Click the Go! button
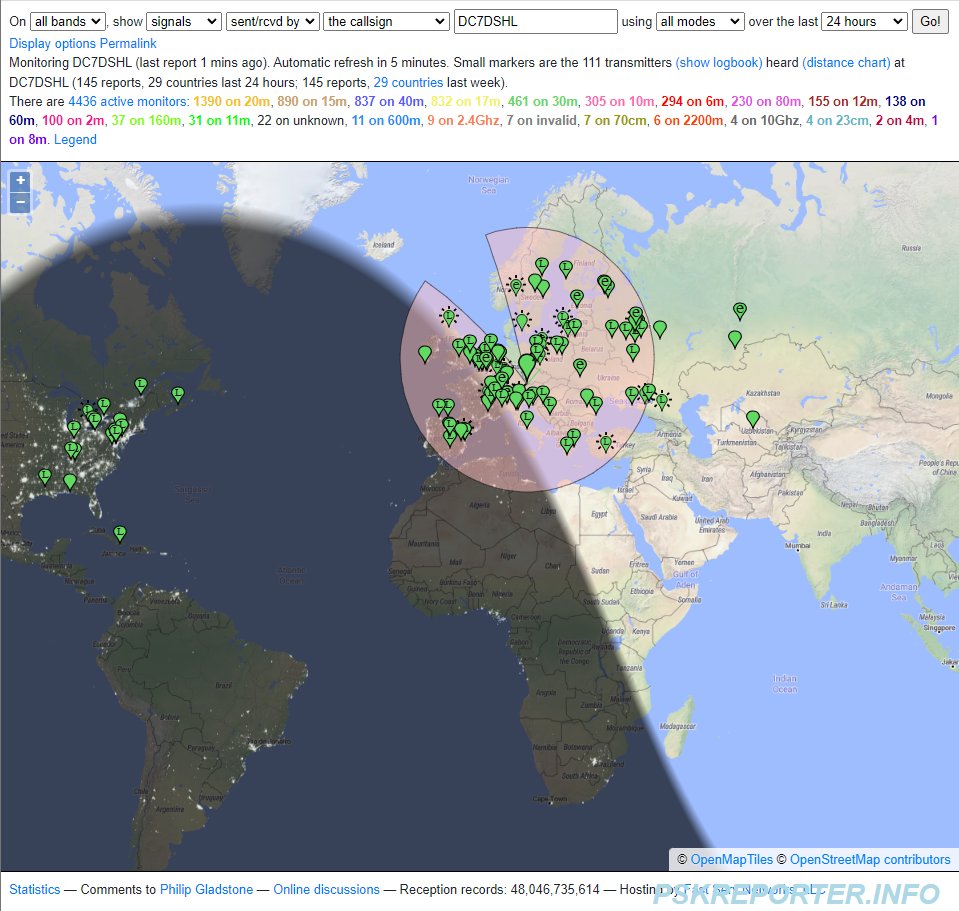959x911 pixels. tap(930, 21)
